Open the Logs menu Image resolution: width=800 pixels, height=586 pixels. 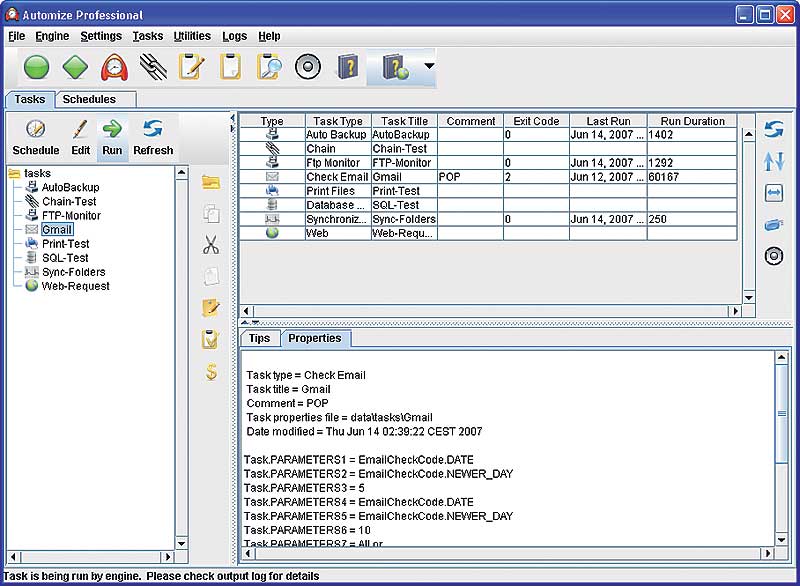coord(235,36)
